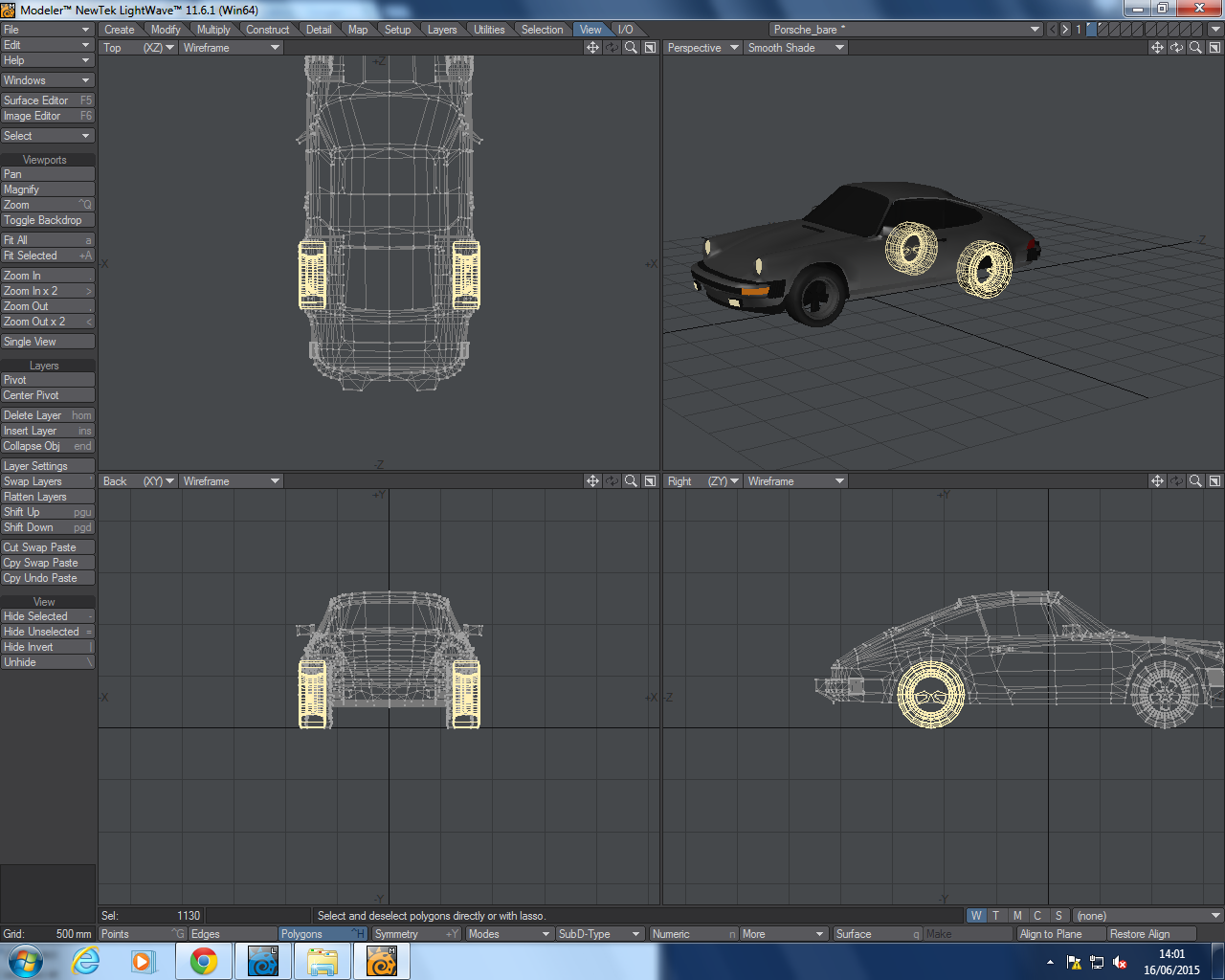Open the SubD-Type dropdown

point(600,933)
